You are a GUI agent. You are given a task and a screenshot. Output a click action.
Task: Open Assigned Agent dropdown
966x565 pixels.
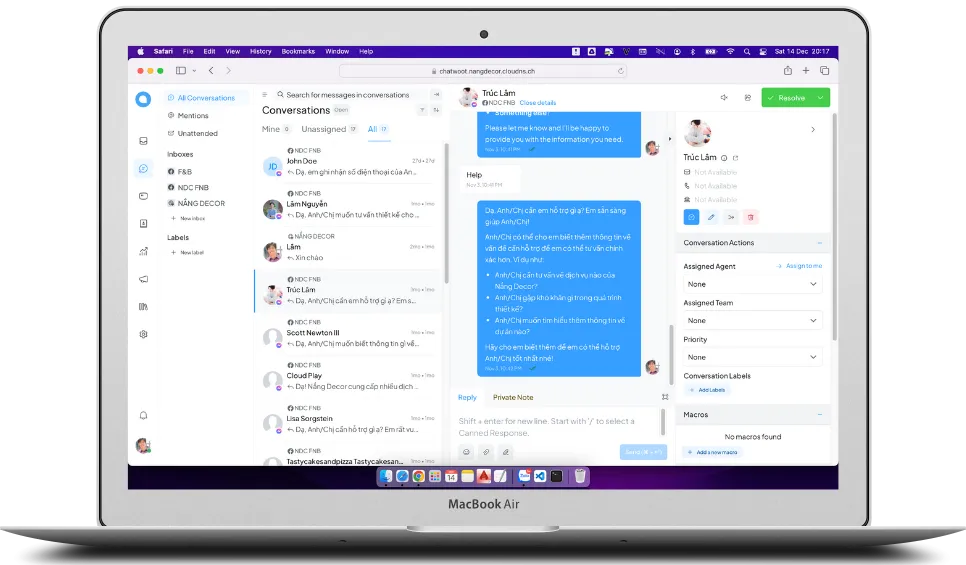tap(752, 284)
